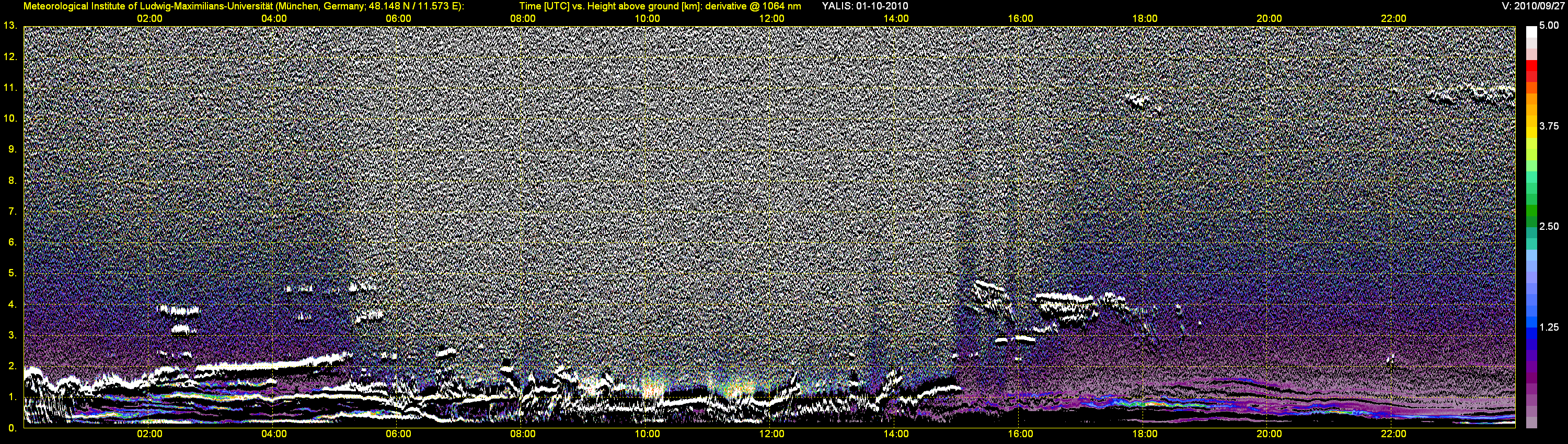Click the 3.75 value on the color scale
Image resolution: width=1568 pixels, height=444 pixels.
[x=1549, y=126]
